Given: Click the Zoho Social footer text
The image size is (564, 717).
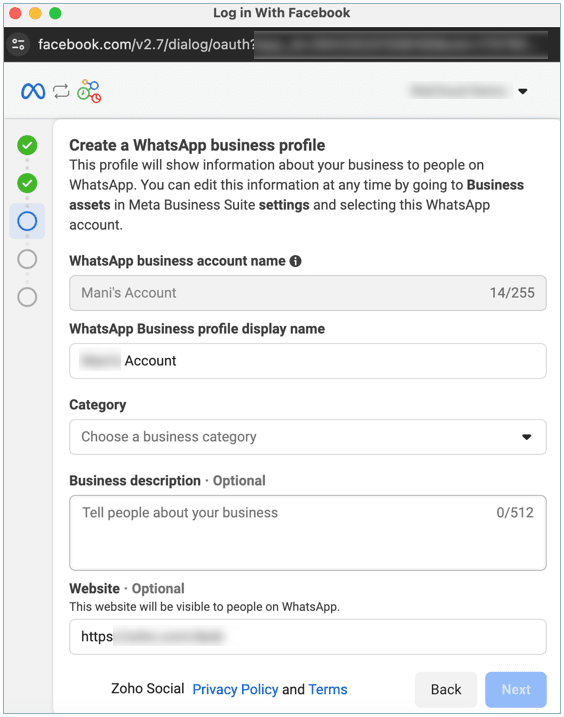Looking at the screenshot, I should click(x=147, y=688).
